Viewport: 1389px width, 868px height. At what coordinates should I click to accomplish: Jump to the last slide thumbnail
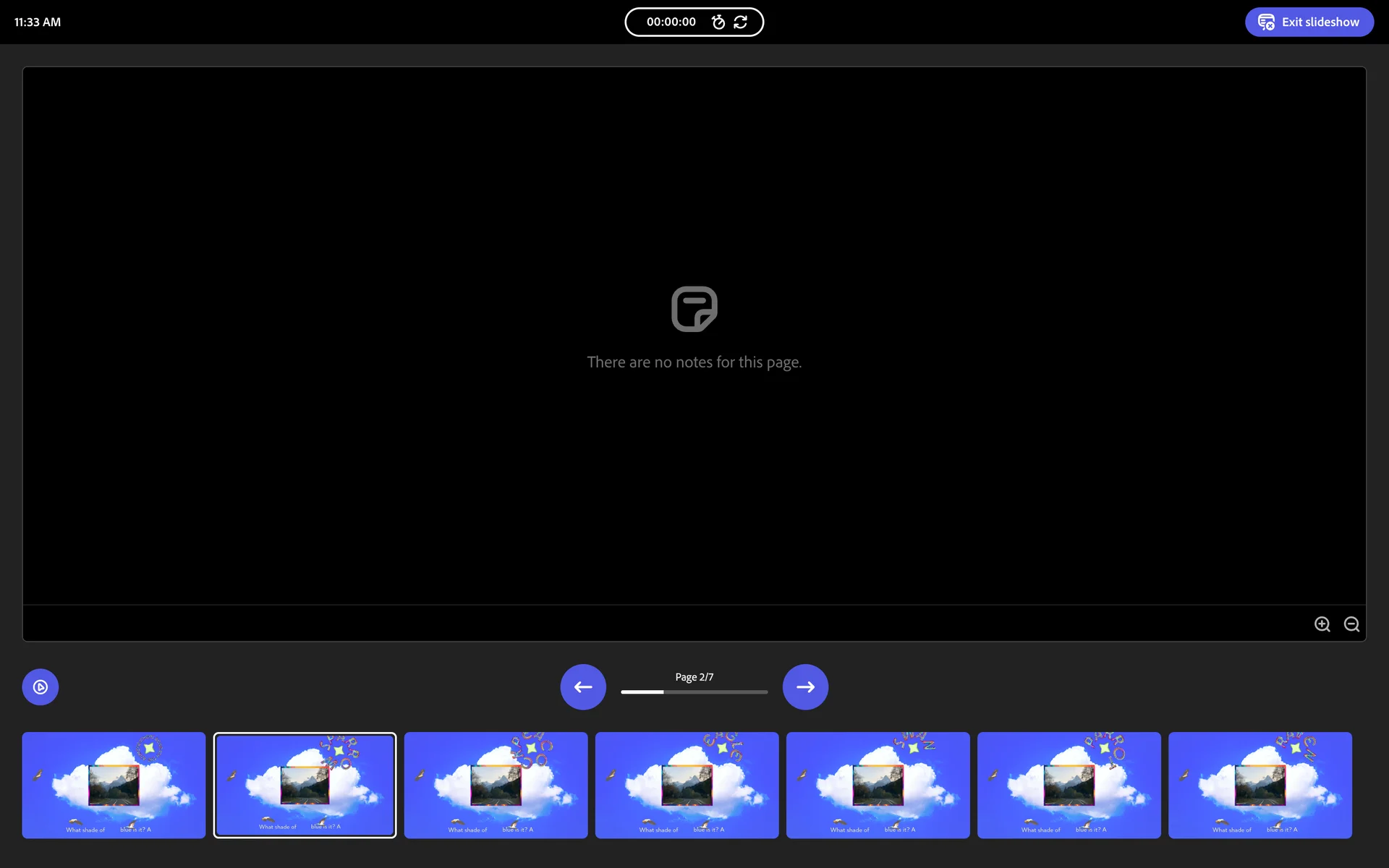click(1260, 785)
